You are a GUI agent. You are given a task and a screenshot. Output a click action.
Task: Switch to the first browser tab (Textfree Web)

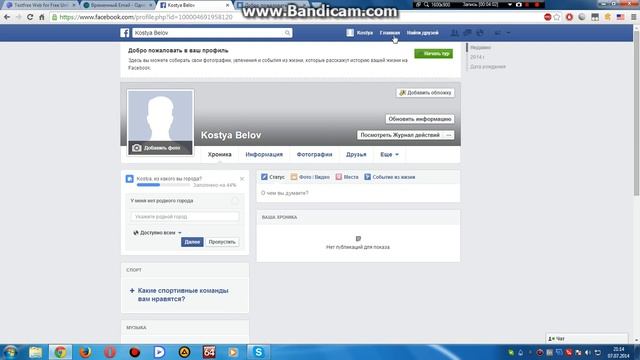point(40,5)
